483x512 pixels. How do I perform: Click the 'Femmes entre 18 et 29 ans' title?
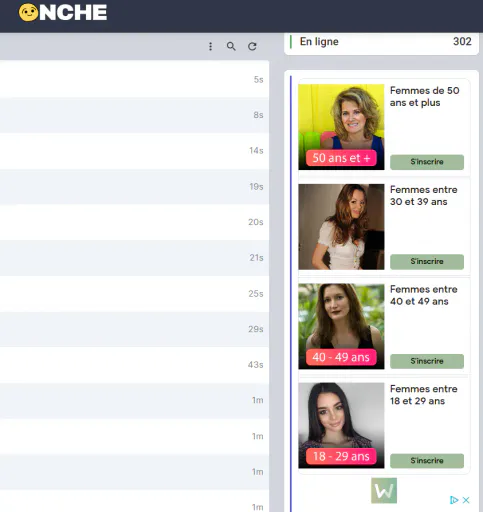(424, 395)
